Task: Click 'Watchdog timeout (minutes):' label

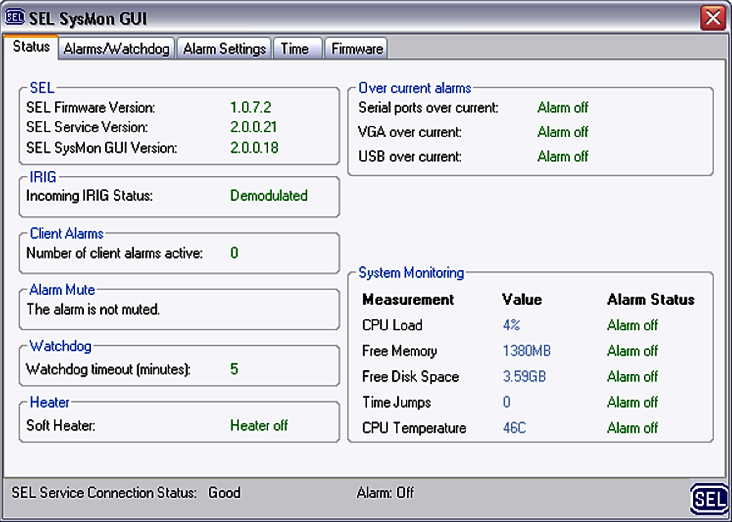Action: [108, 369]
